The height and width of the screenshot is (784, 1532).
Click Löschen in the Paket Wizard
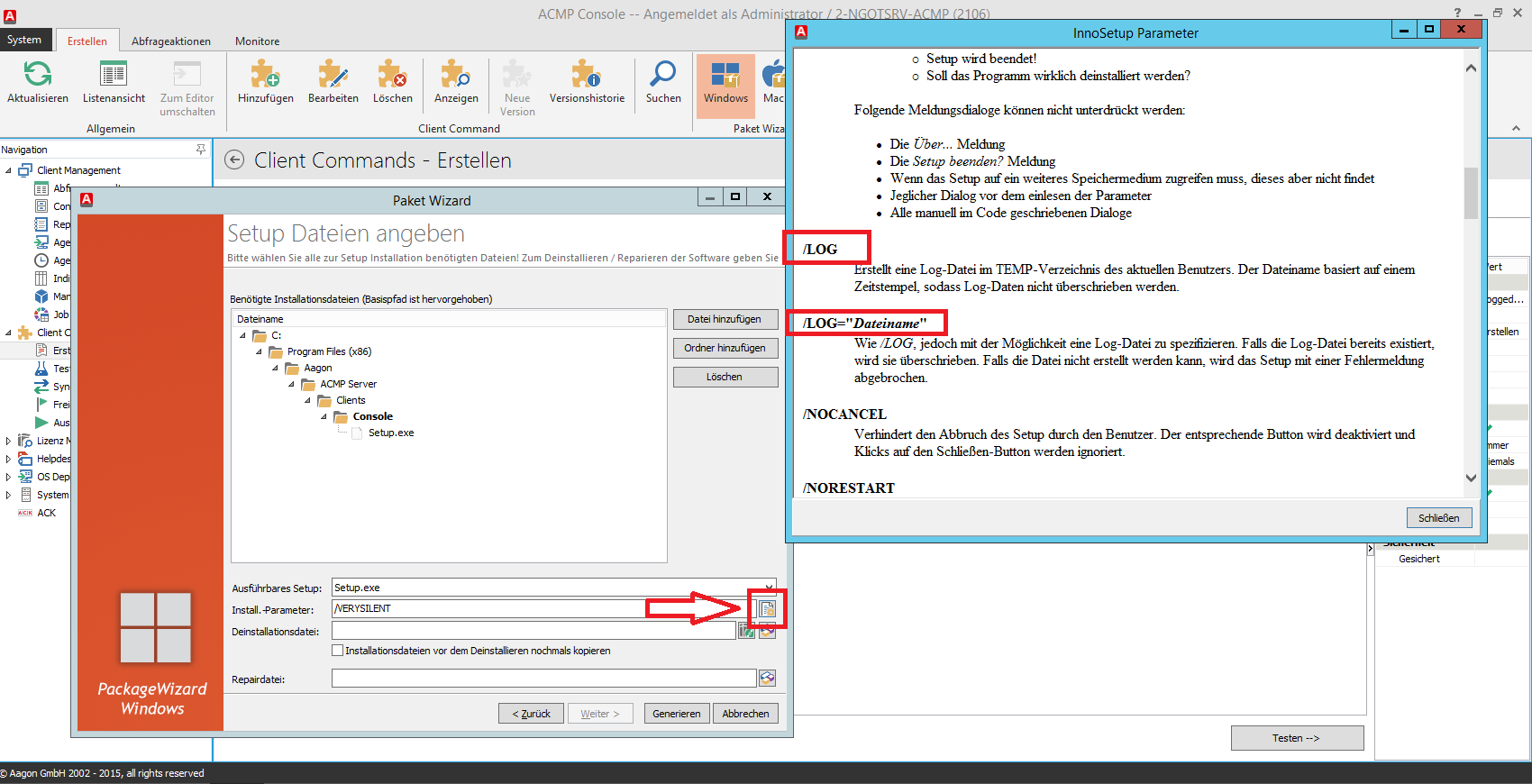coord(725,377)
